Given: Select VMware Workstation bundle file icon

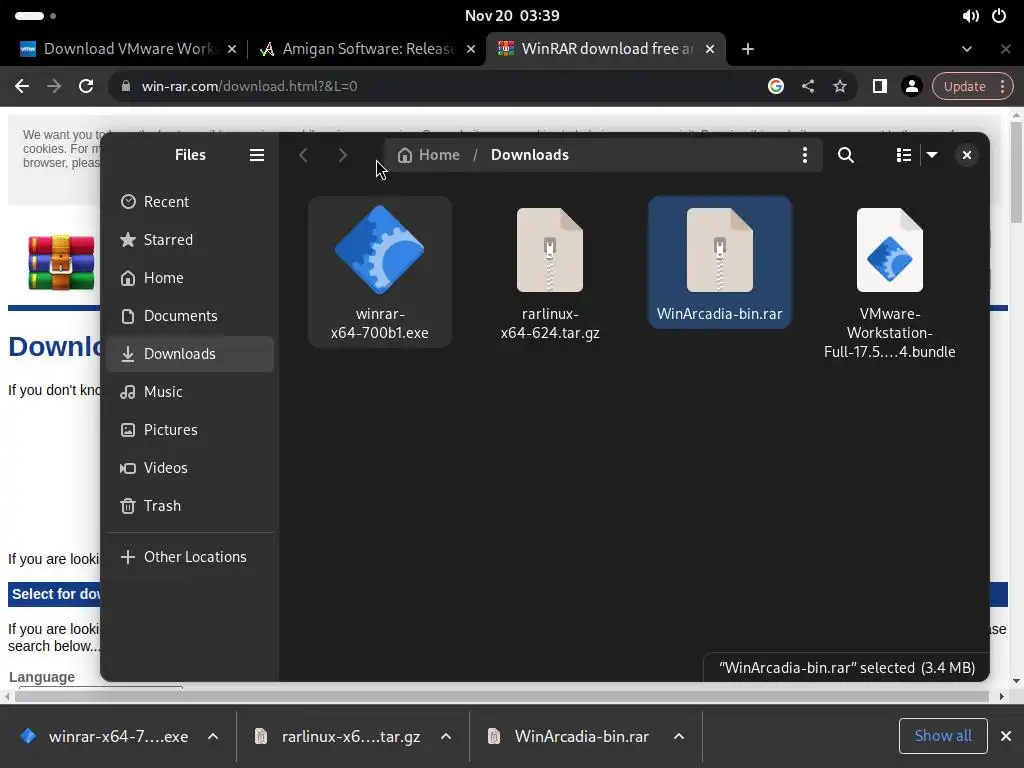Looking at the screenshot, I should click(889, 249).
